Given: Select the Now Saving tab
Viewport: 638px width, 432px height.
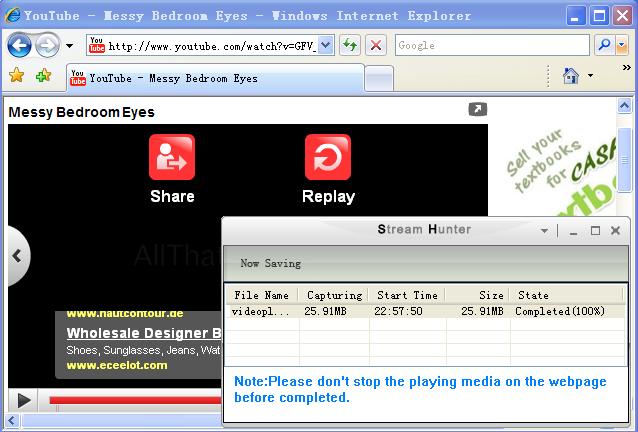Looking at the screenshot, I should (x=271, y=264).
